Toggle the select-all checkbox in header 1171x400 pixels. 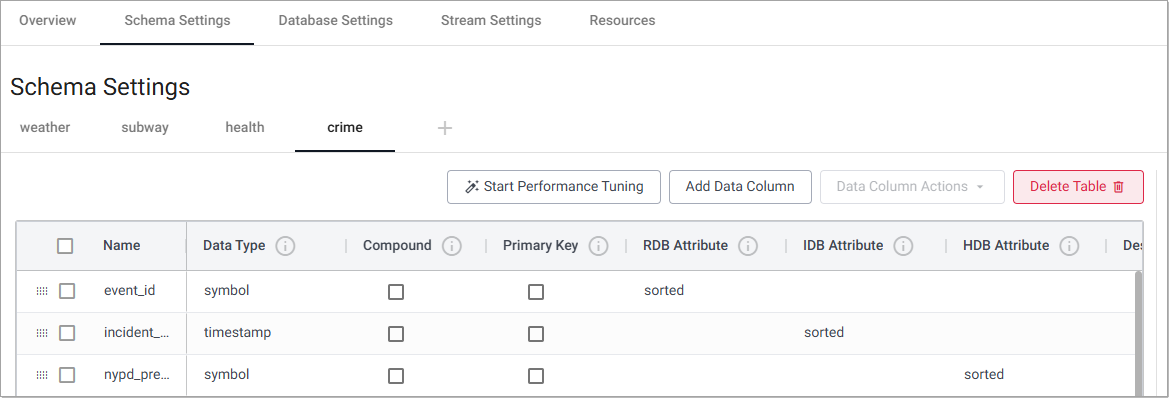65,246
